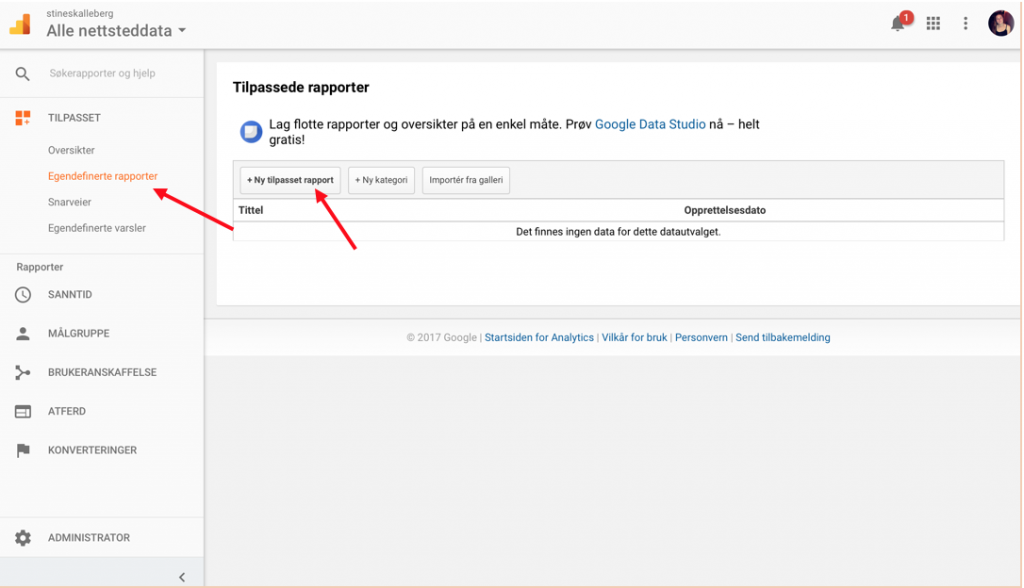This screenshot has width=1024, height=588.
Task: Select Egendefinerte rapporter
Action: coord(103,176)
